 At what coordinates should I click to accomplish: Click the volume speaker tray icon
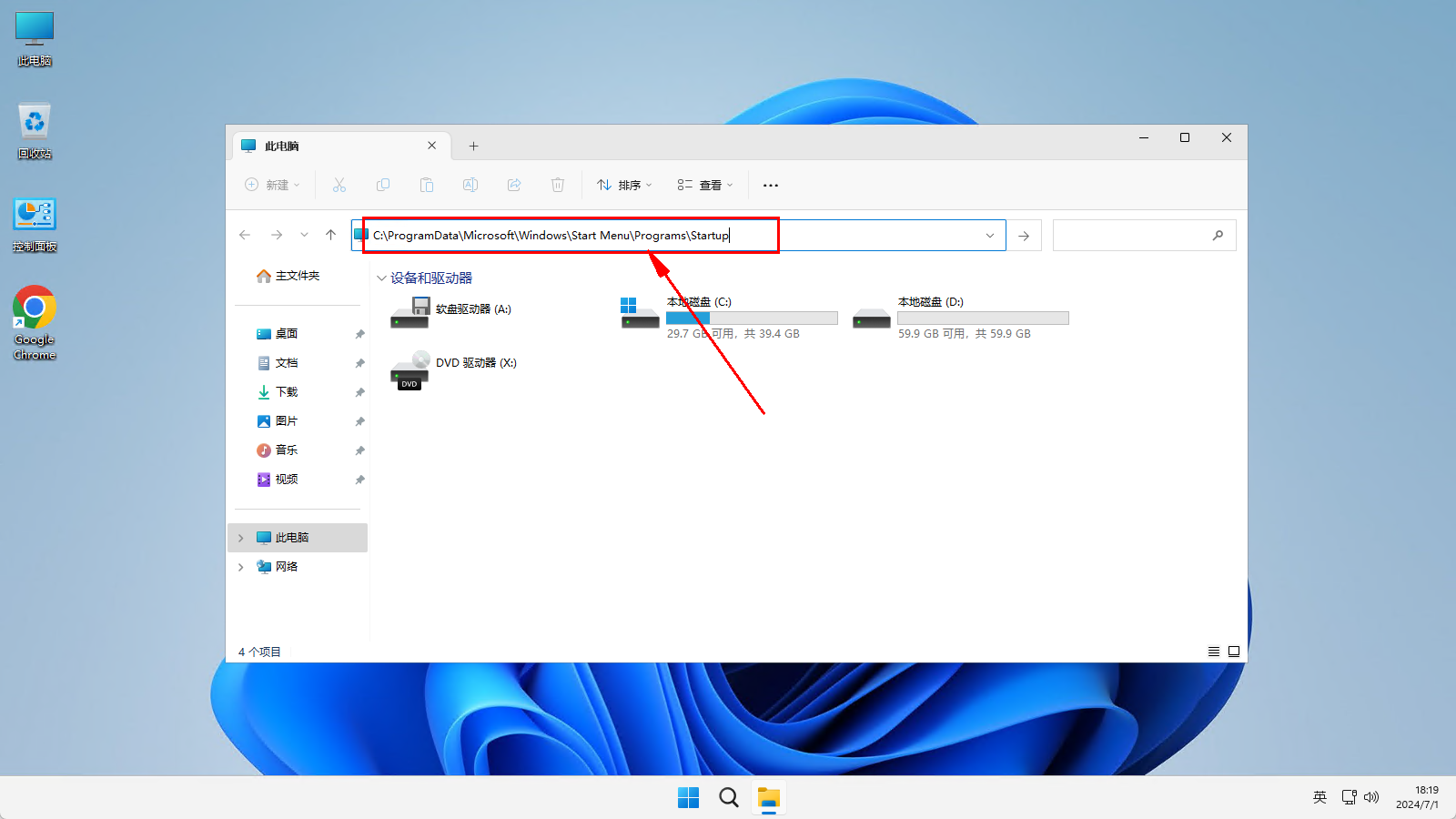[1371, 797]
